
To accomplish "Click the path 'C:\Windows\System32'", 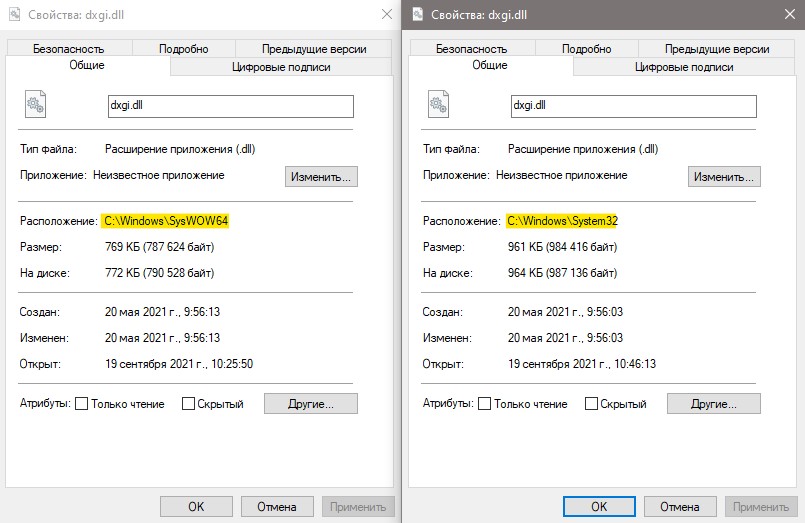I will [x=562, y=221].
